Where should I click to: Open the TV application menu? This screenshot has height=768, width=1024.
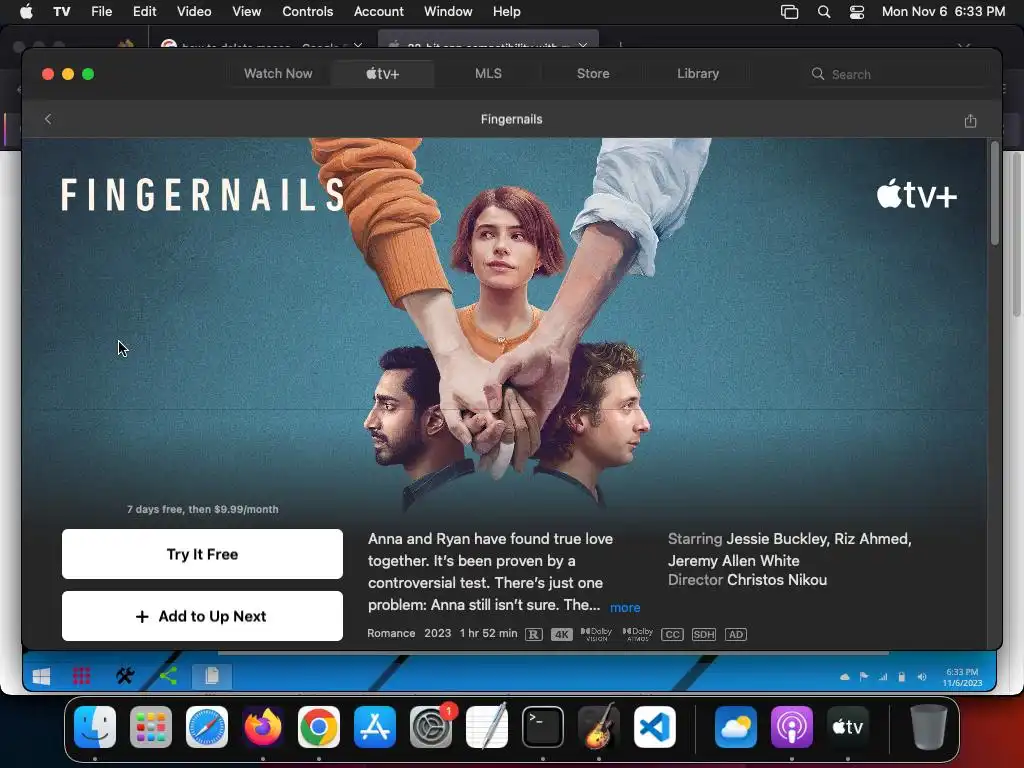tap(61, 12)
